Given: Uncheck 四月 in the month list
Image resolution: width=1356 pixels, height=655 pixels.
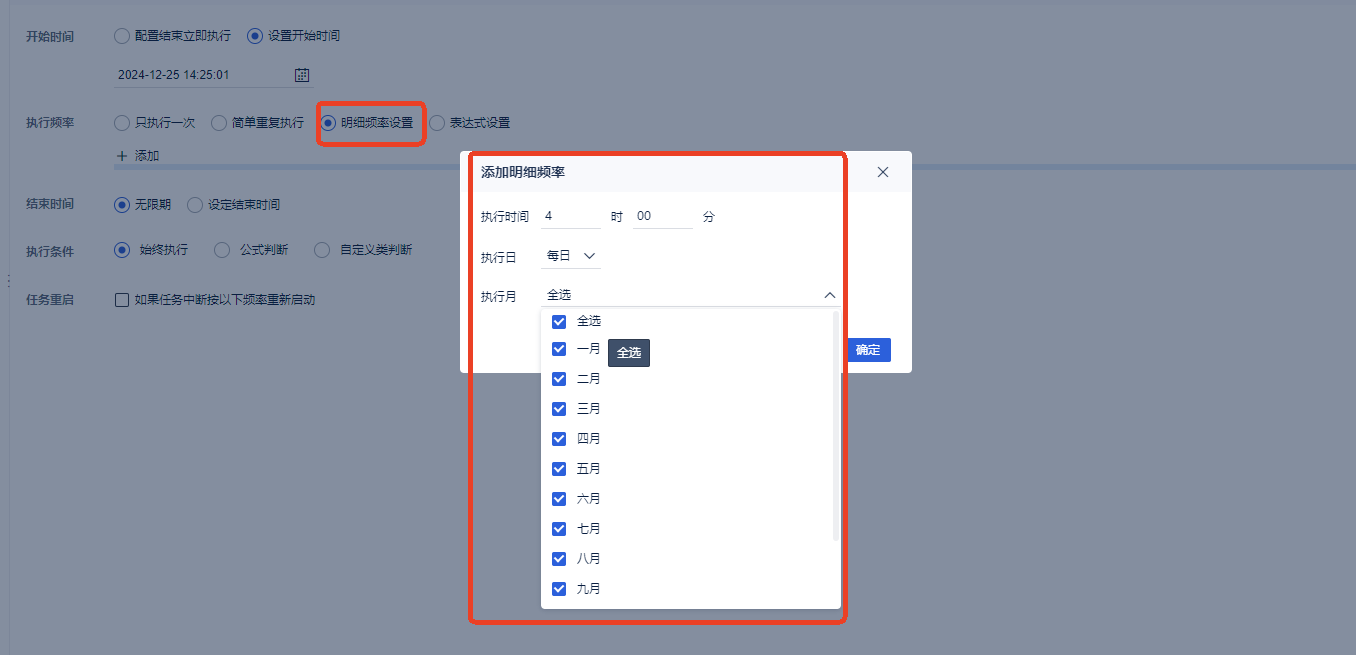Looking at the screenshot, I should [x=559, y=439].
